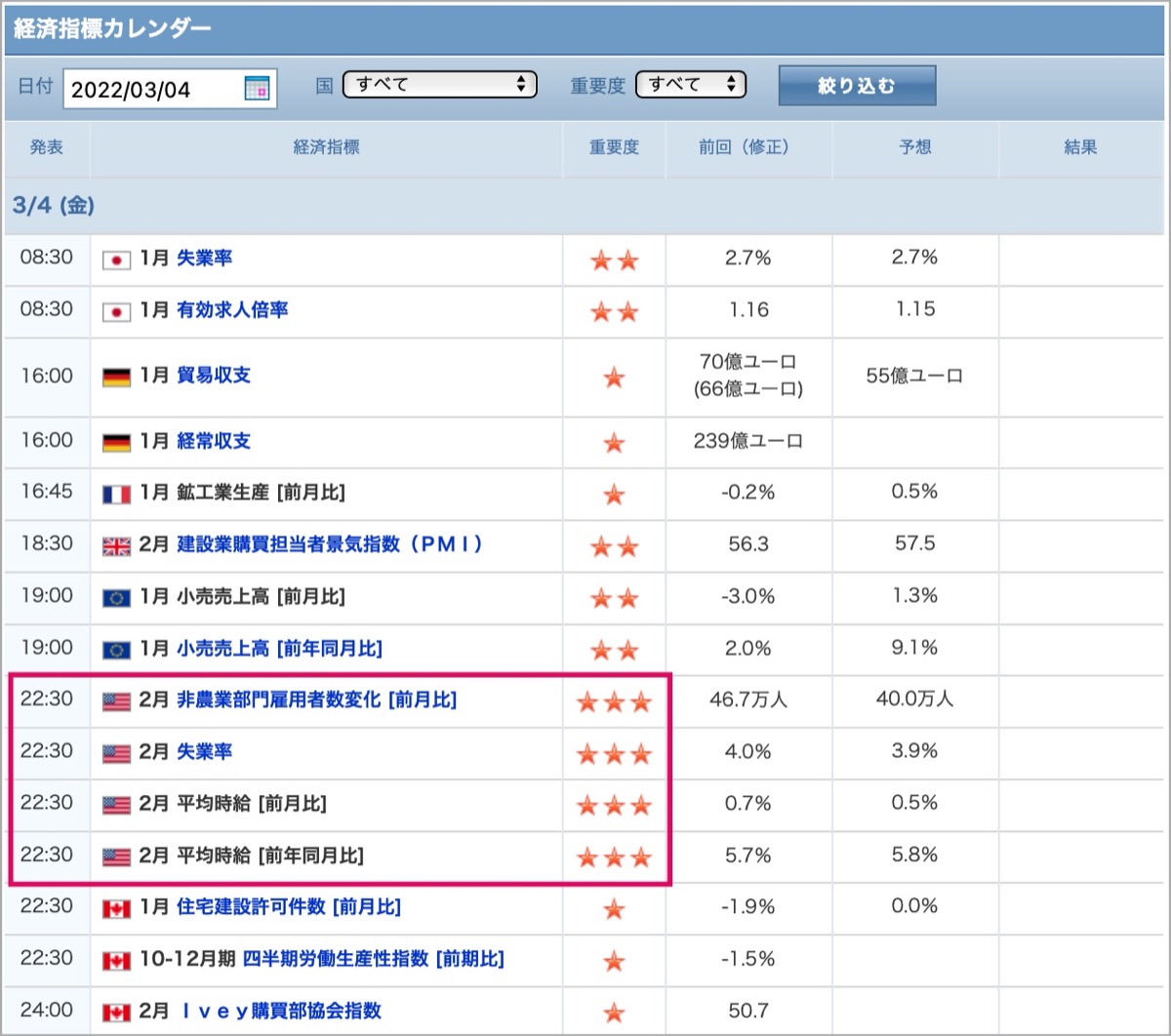Click the UK flag beside 建設業PMI

click(x=116, y=545)
